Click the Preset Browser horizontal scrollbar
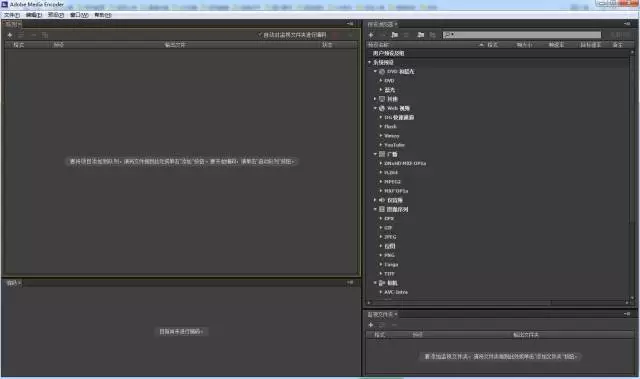 [x=461, y=303]
